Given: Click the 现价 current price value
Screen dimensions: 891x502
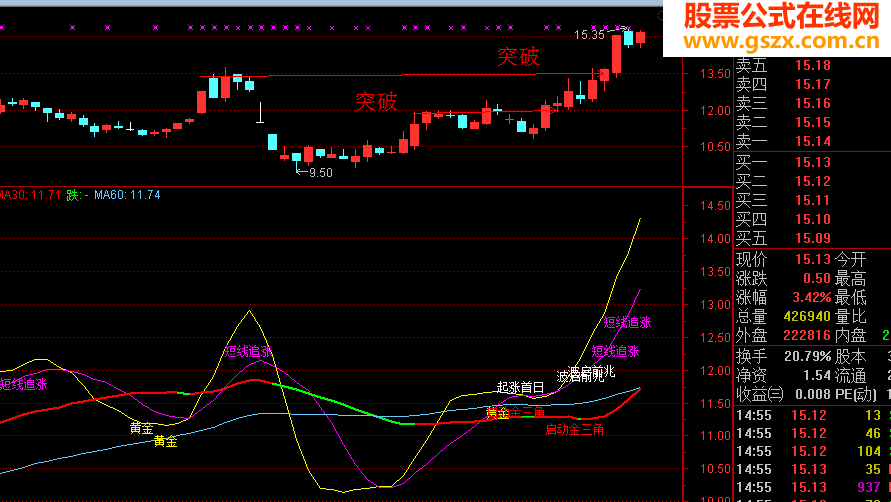Looking at the screenshot, I should [x=813, y=259].
